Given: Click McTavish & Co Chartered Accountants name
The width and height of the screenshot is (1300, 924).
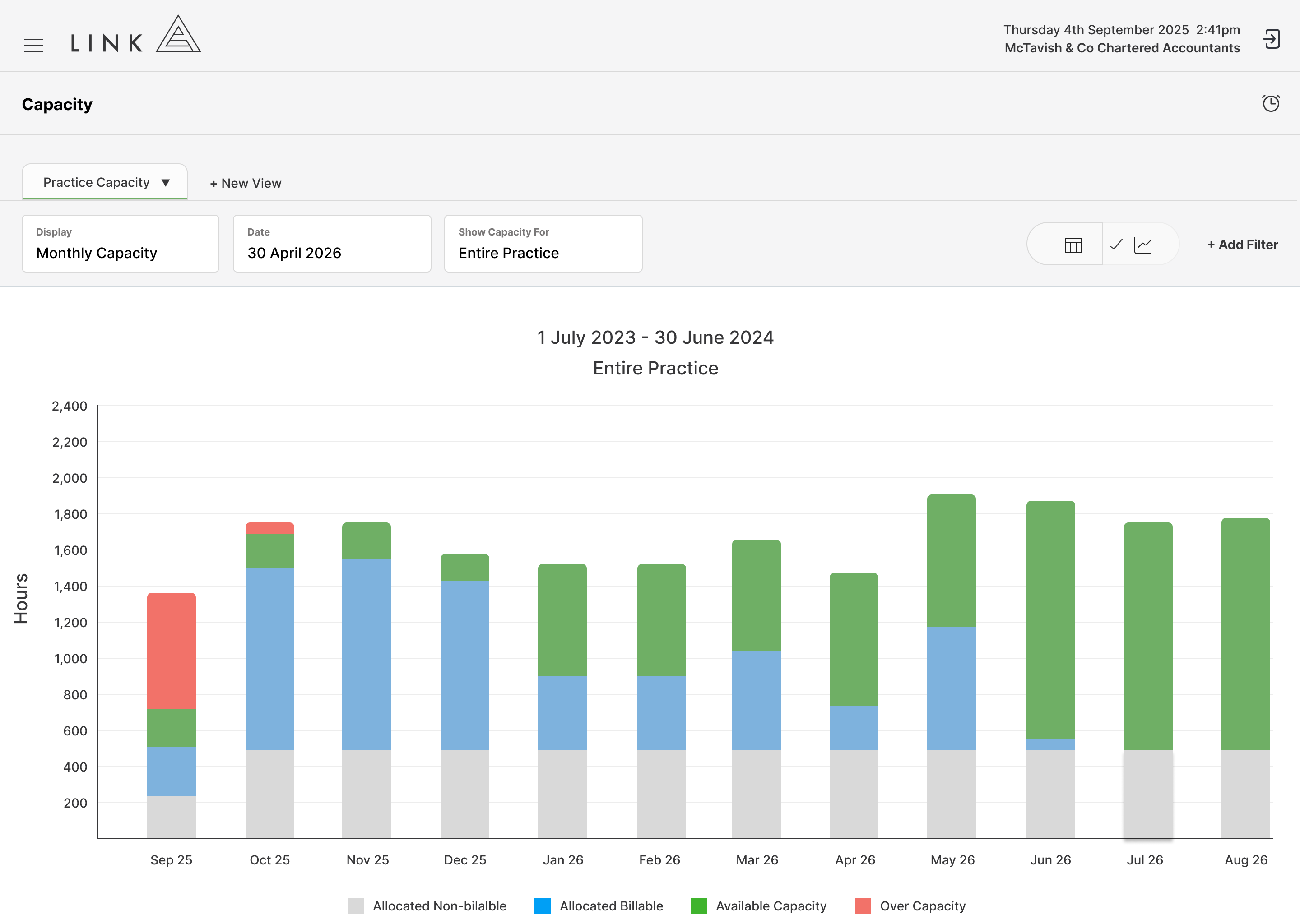Looking at the screenshot, I should pyautogui.click(x=1122, y=48).
